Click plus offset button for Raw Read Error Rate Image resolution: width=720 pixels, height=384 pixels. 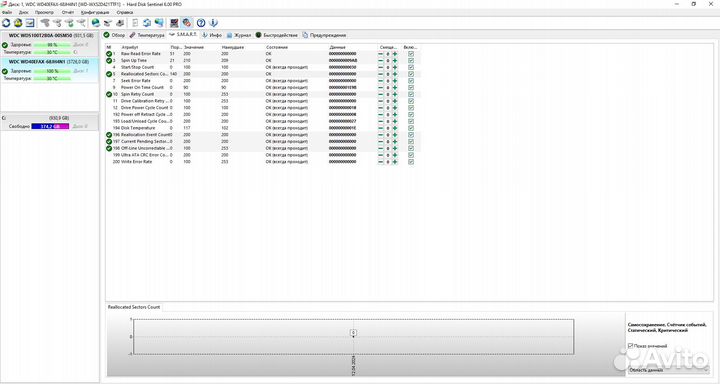click(395, 54)
